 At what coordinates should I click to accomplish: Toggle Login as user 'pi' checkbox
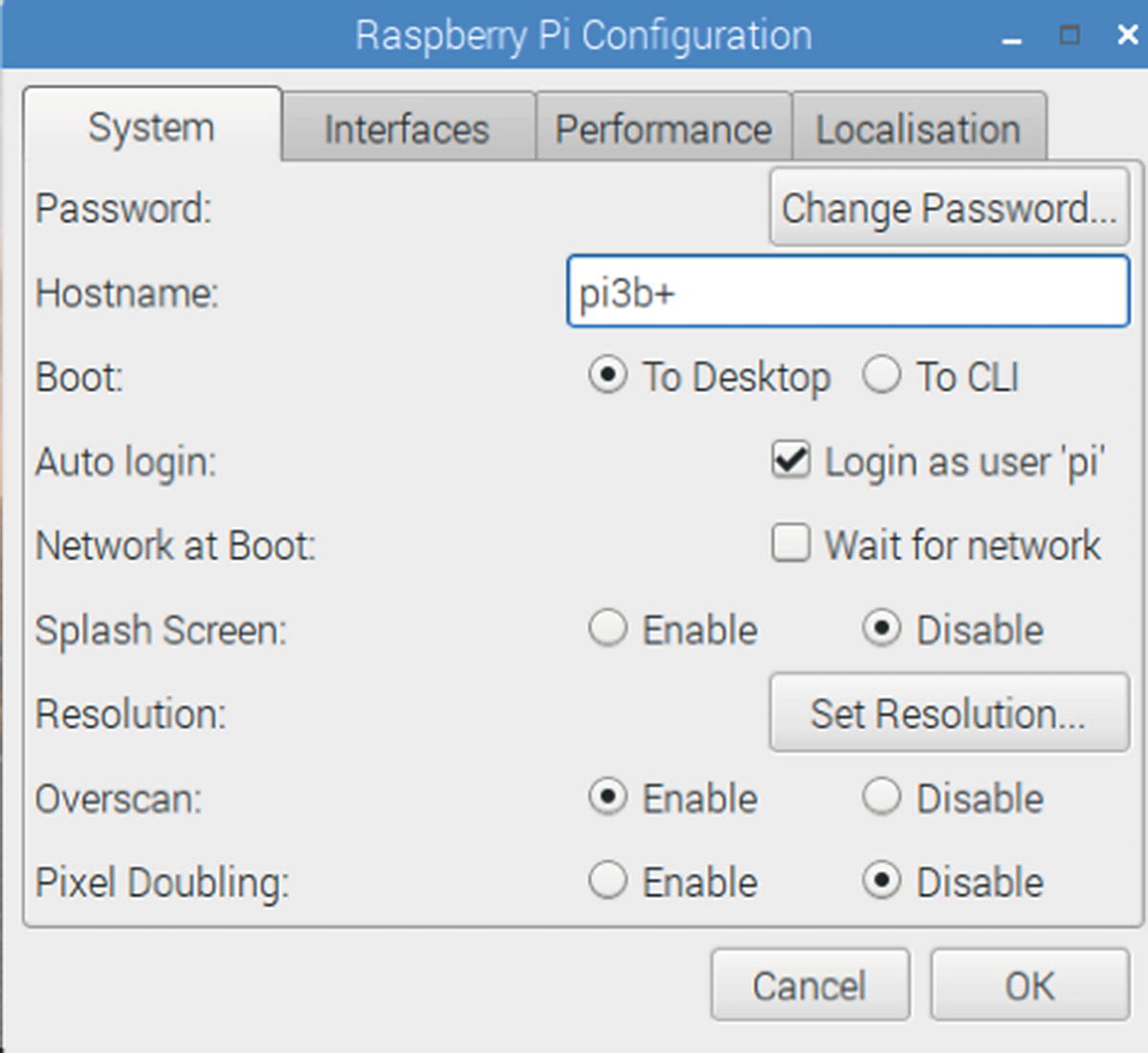pyautogui.click(x=791, y=461)
